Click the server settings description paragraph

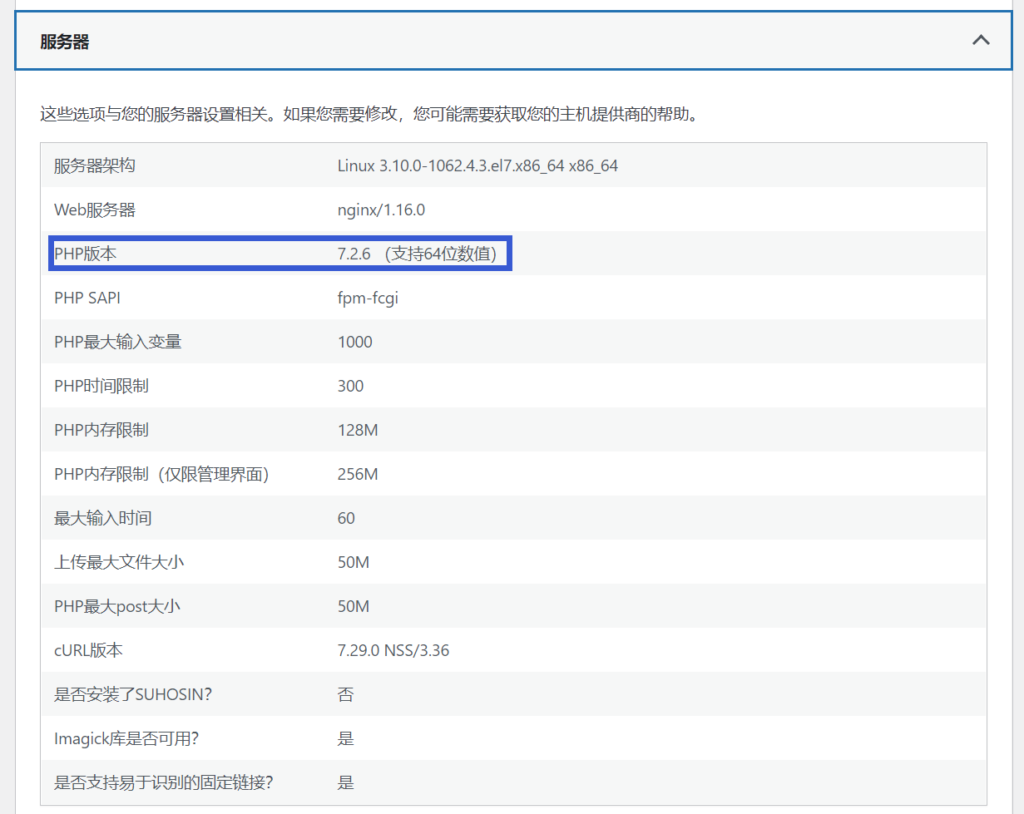(x=368, y=114)
